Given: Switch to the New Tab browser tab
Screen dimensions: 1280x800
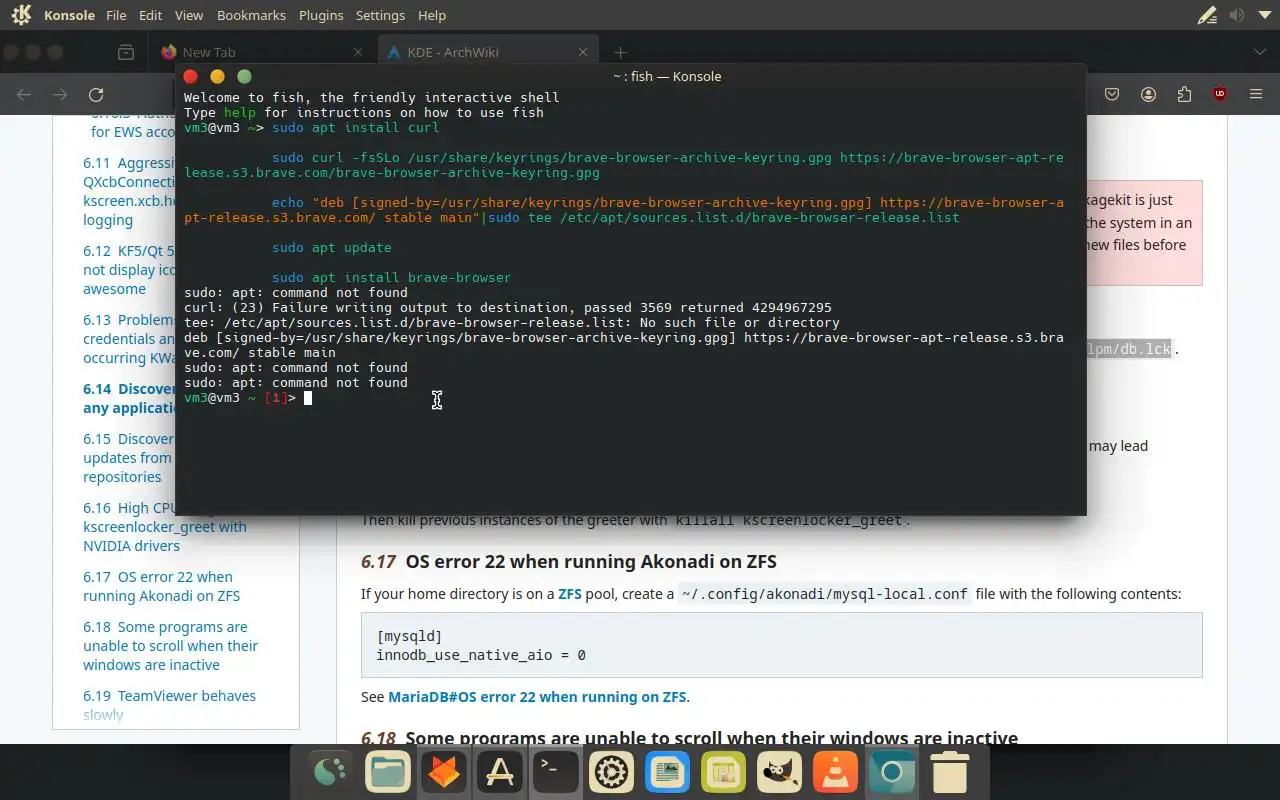Looking at the screenshot, I should pos(264,52).
